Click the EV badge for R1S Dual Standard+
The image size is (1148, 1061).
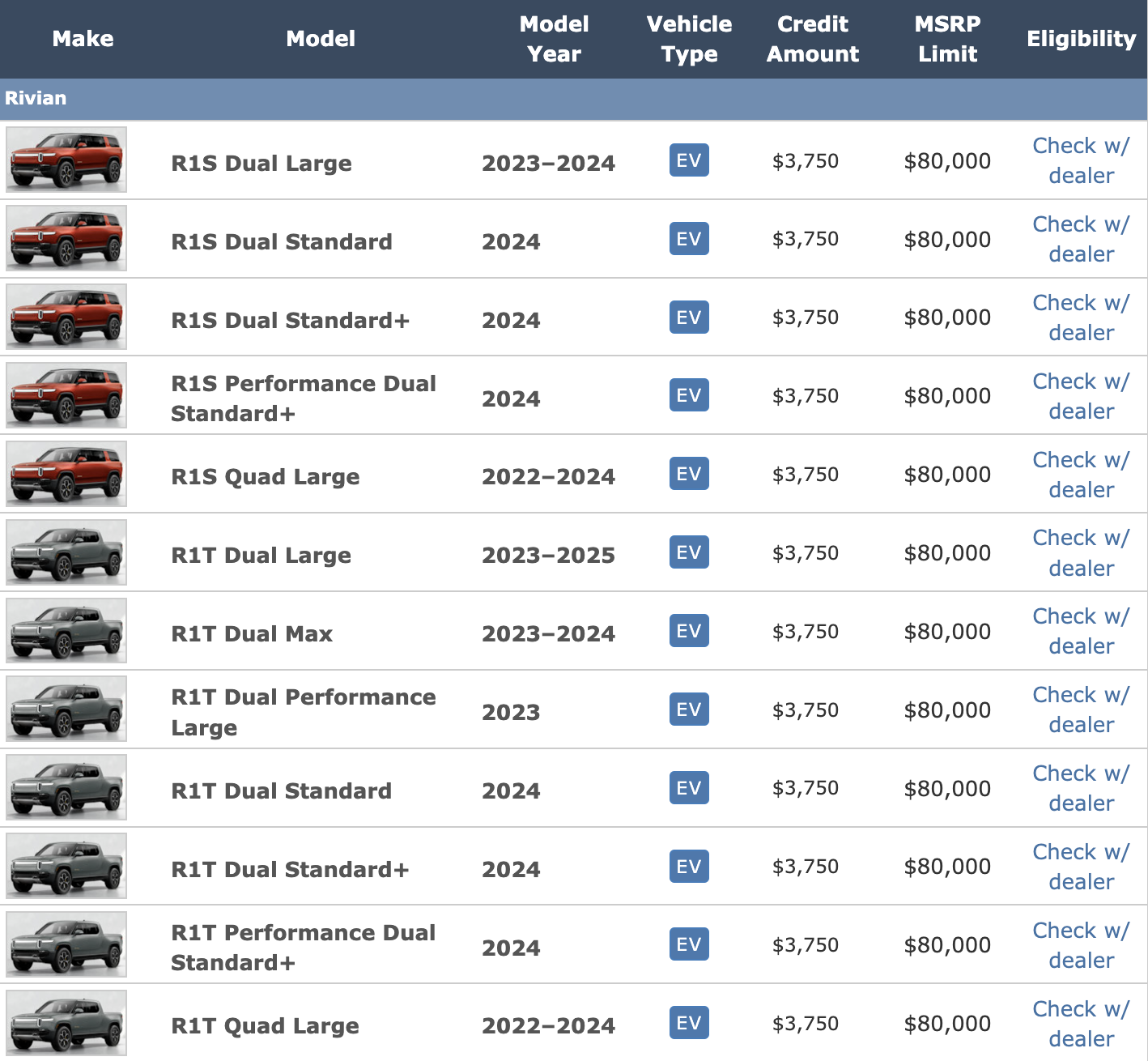(x=689, y=317)
